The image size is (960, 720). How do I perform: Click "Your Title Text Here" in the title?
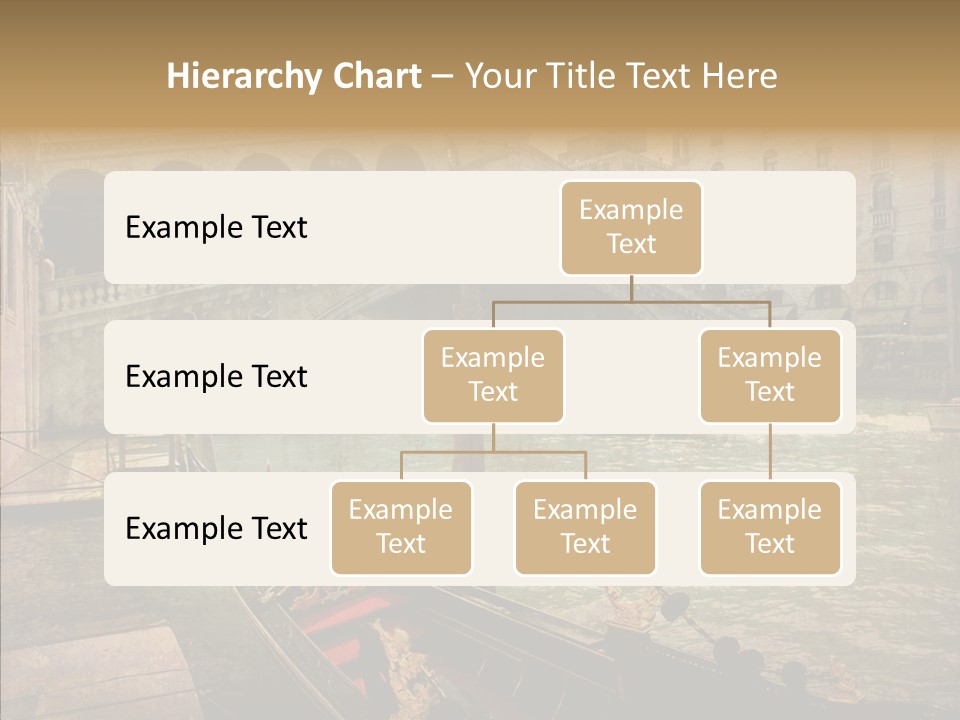tap(621, 76)
